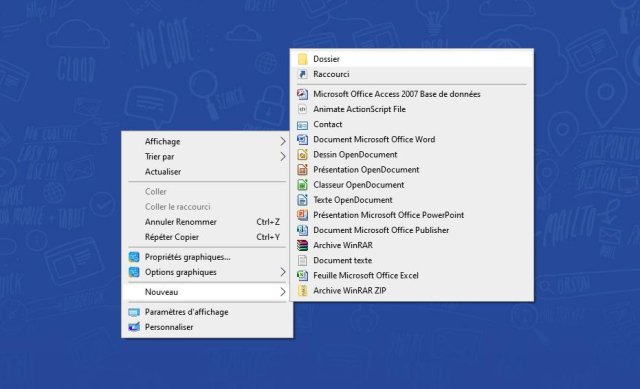The height and width of the screenshot is (389, 640).
Task: Choose Actualiser to refresh the desktop
Action: [207, 172]
